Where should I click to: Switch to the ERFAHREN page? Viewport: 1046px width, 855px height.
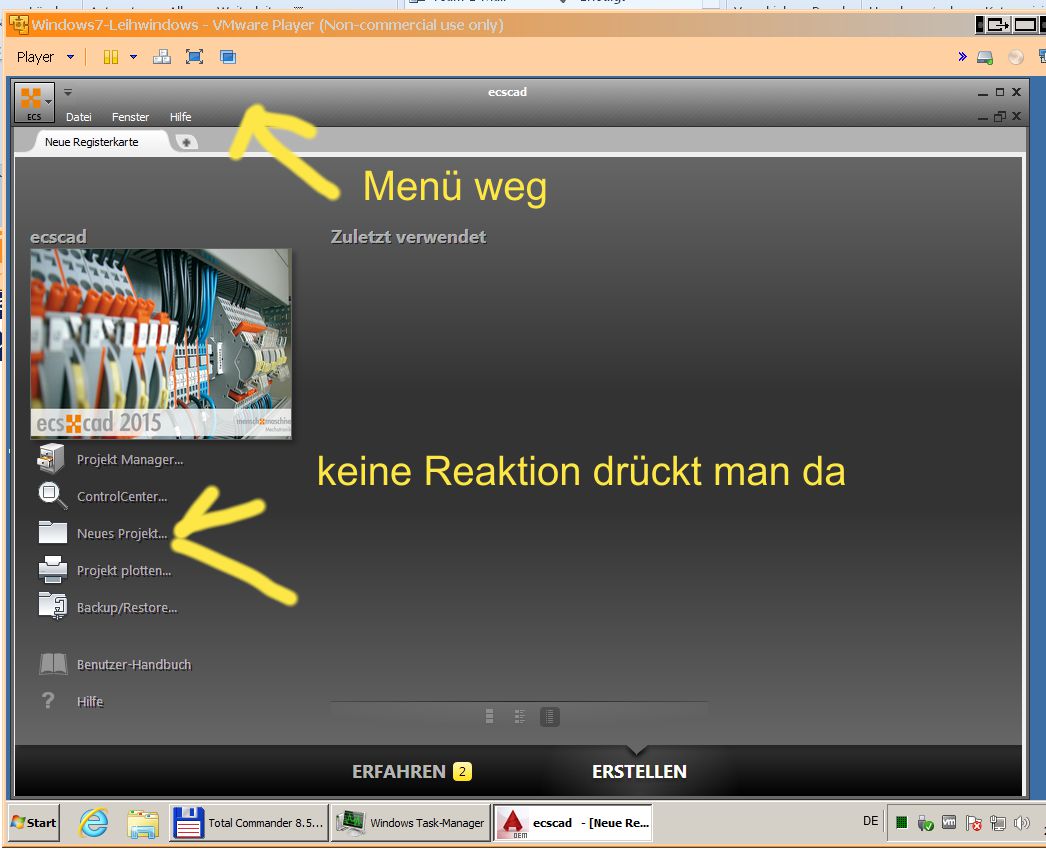coord(399,772)
